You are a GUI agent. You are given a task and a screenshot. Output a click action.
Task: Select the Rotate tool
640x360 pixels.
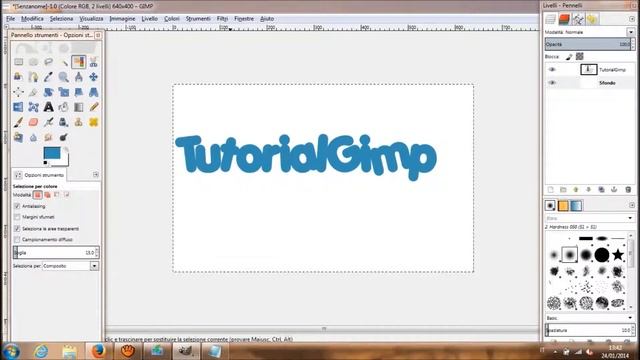(x=49, y=92)
